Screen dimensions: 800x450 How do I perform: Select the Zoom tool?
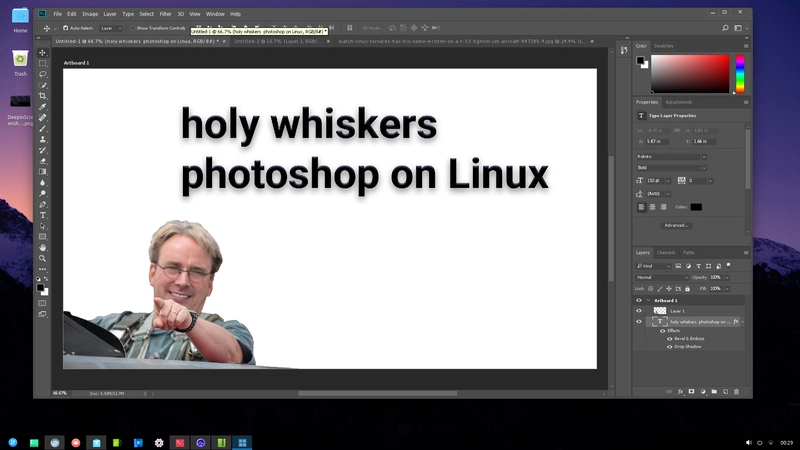click(x=43, y=258)
